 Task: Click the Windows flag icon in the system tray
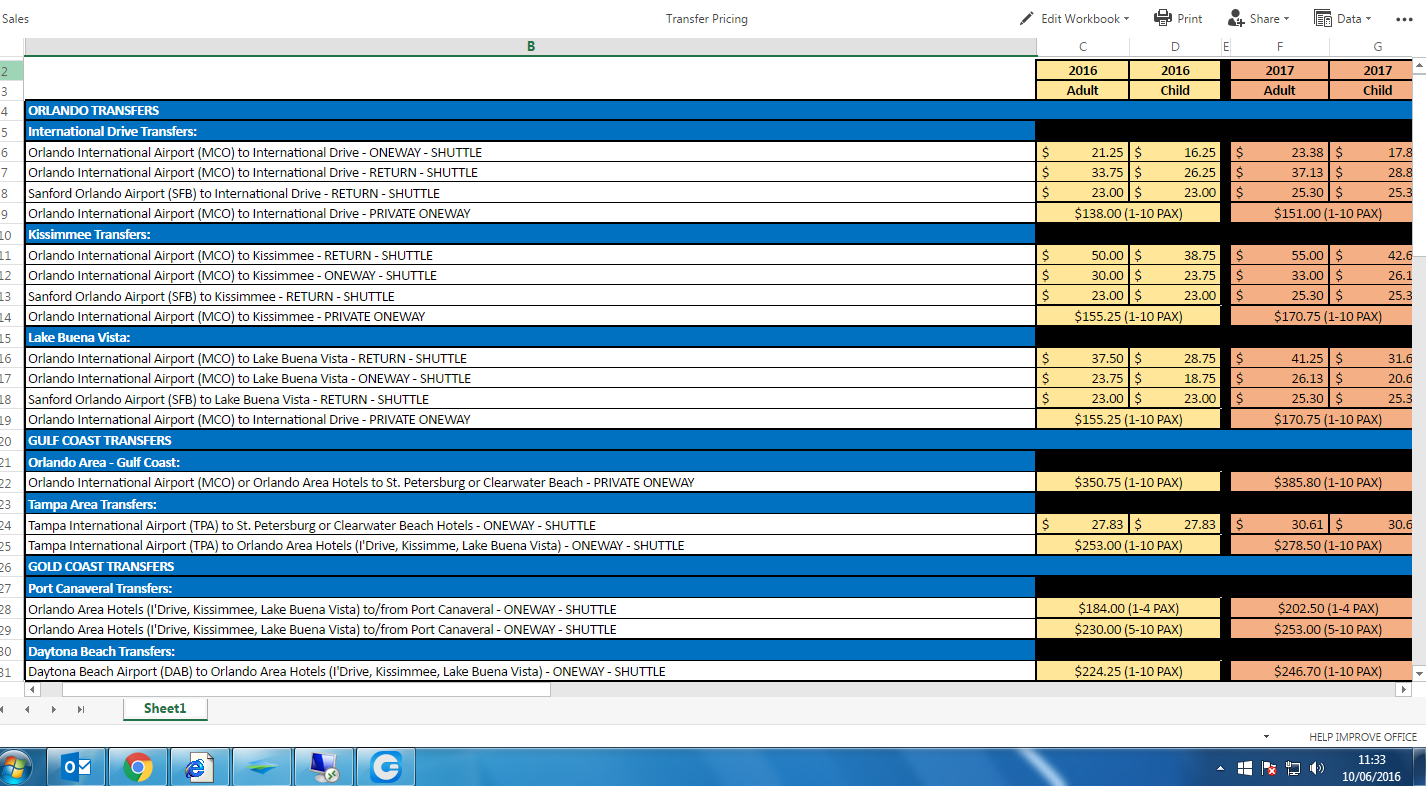(1245, 768)
